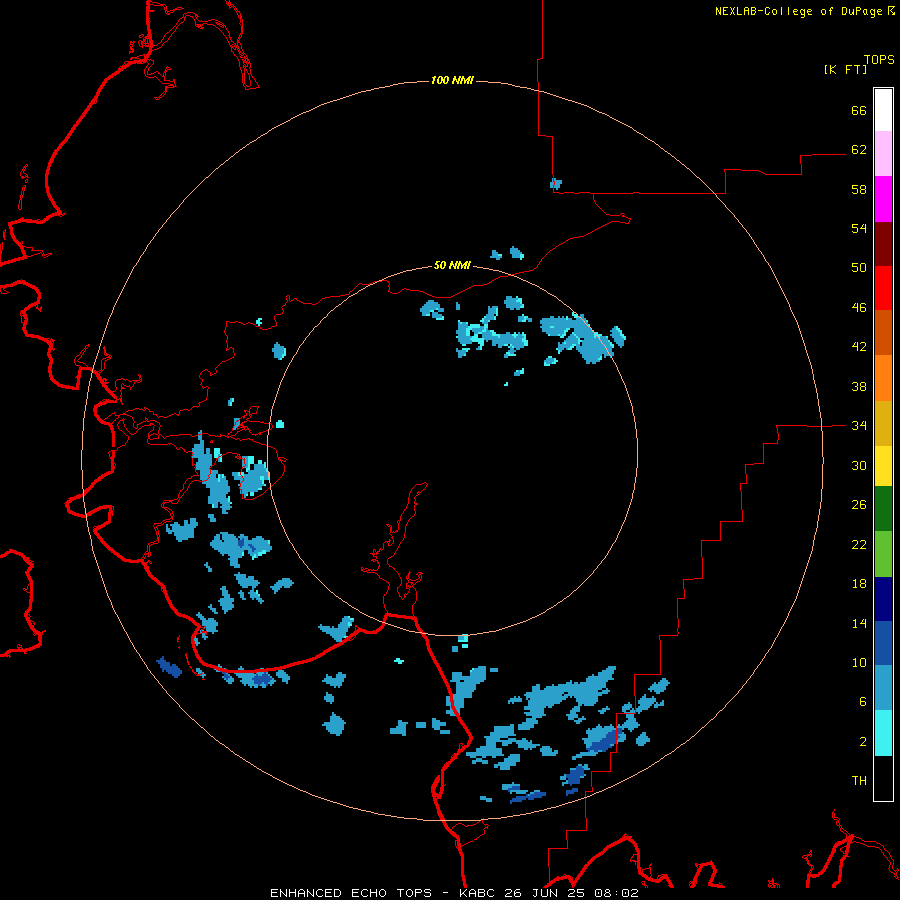Click the legend value '58'

coord(859,189)
